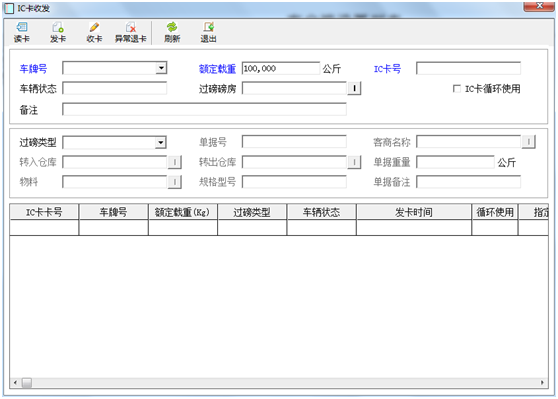
Task: Click the 收卡 (collect card) pencil icon
Action: 94,27
